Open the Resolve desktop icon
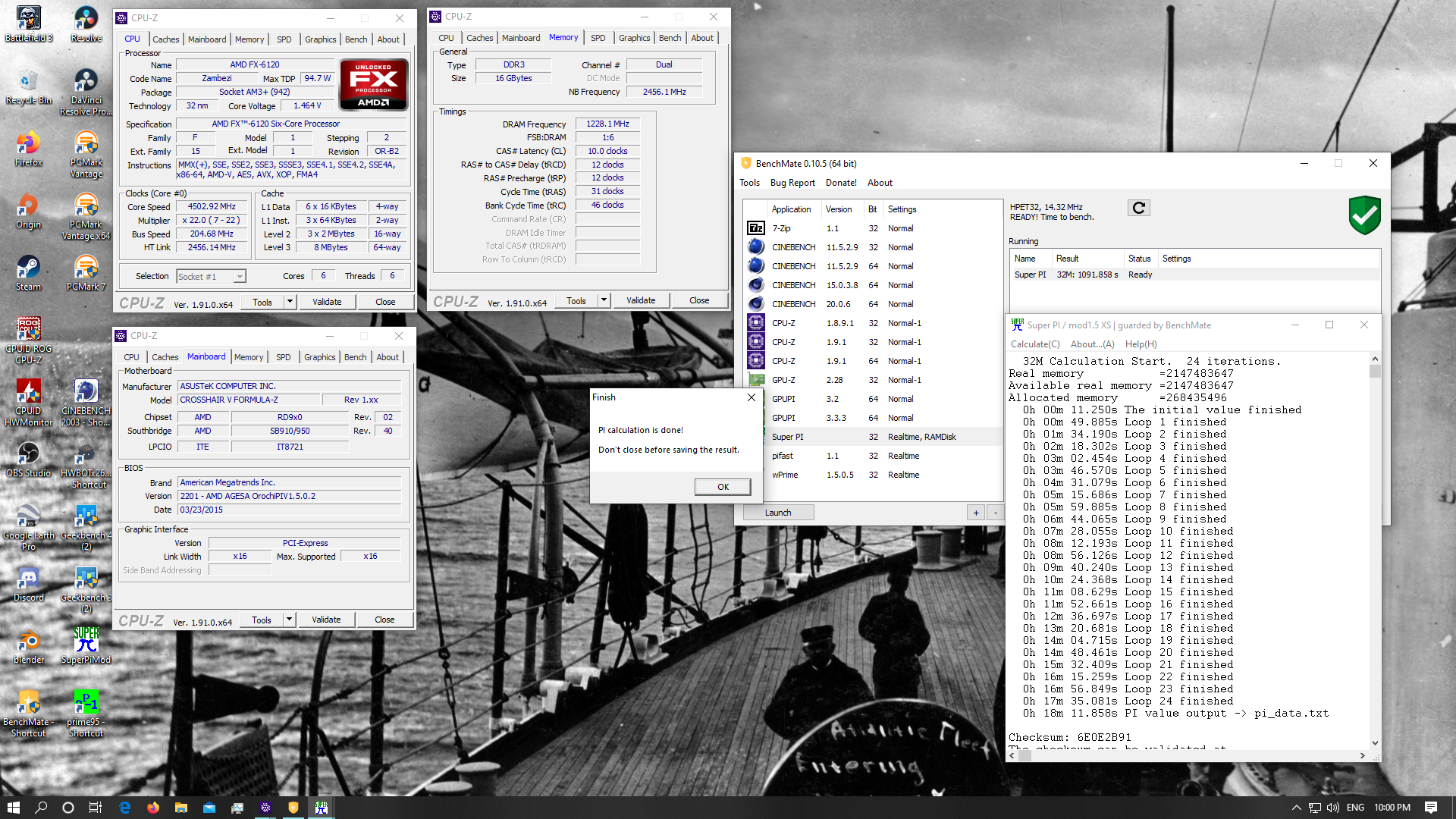The width and height of the screenshot is (1456, 819). [x=86, y=24]
